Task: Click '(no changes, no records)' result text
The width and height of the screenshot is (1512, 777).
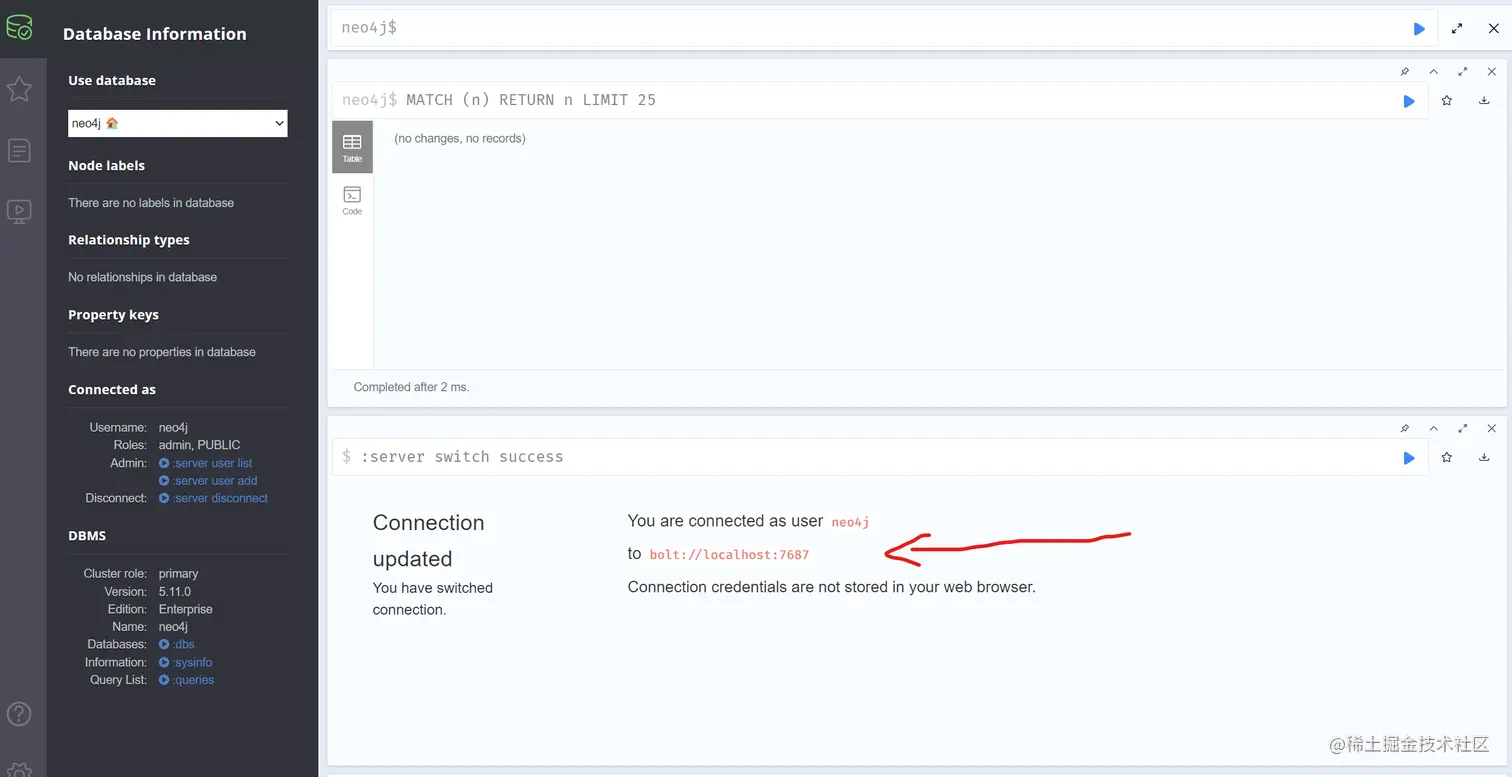Action: click(x=460, y=138)
